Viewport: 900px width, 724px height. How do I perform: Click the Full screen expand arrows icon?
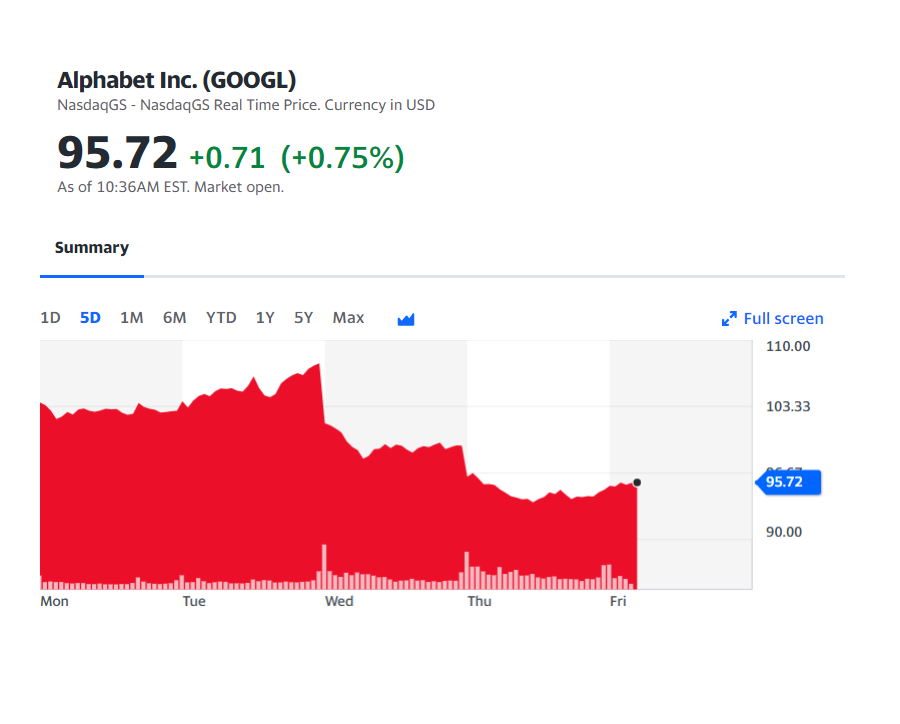(x=729, y=319)
